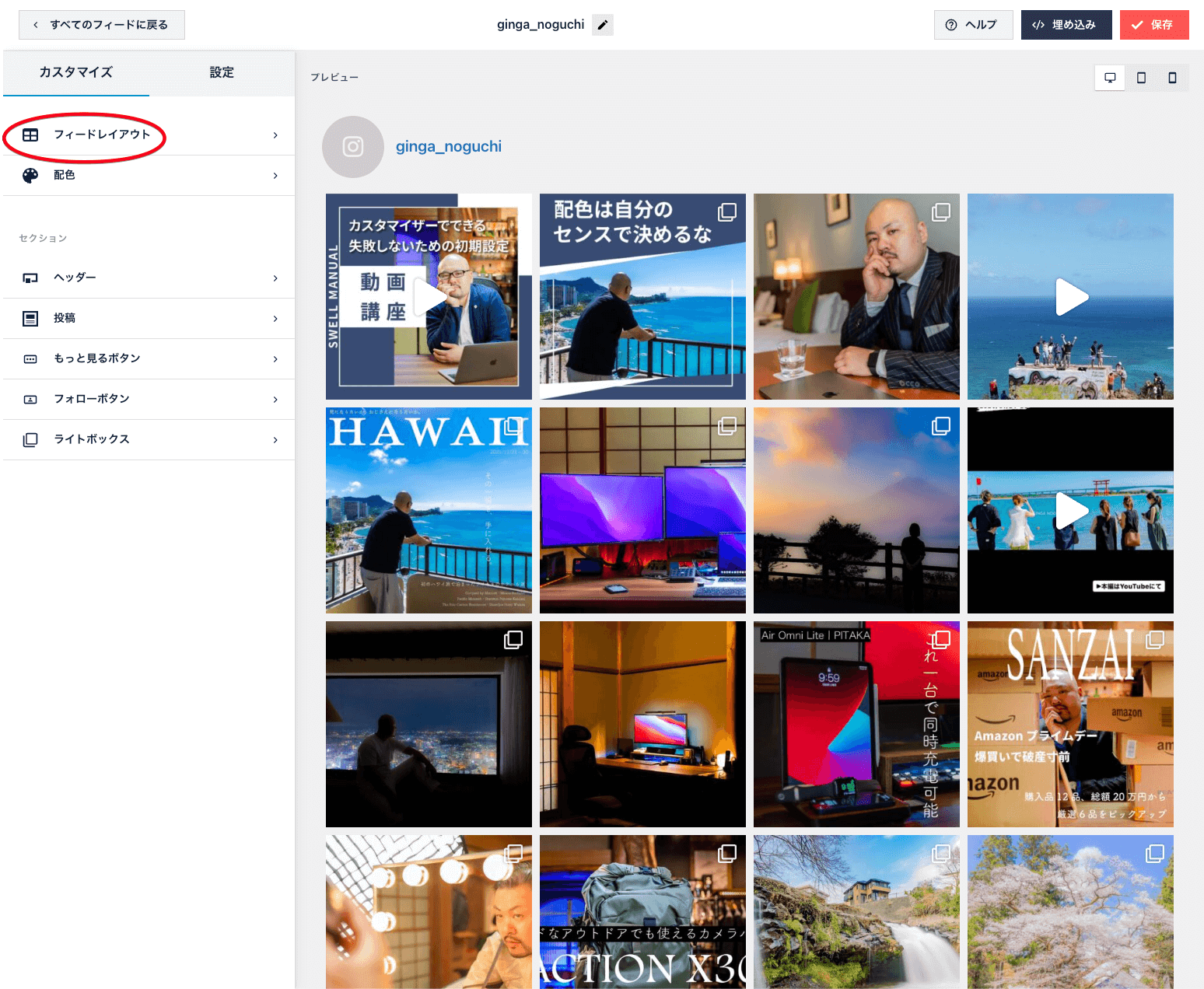Click the ginga_noguchi feed title text
The height and width of the screenshot is (989, 1204).
click(x=541, y=25)
